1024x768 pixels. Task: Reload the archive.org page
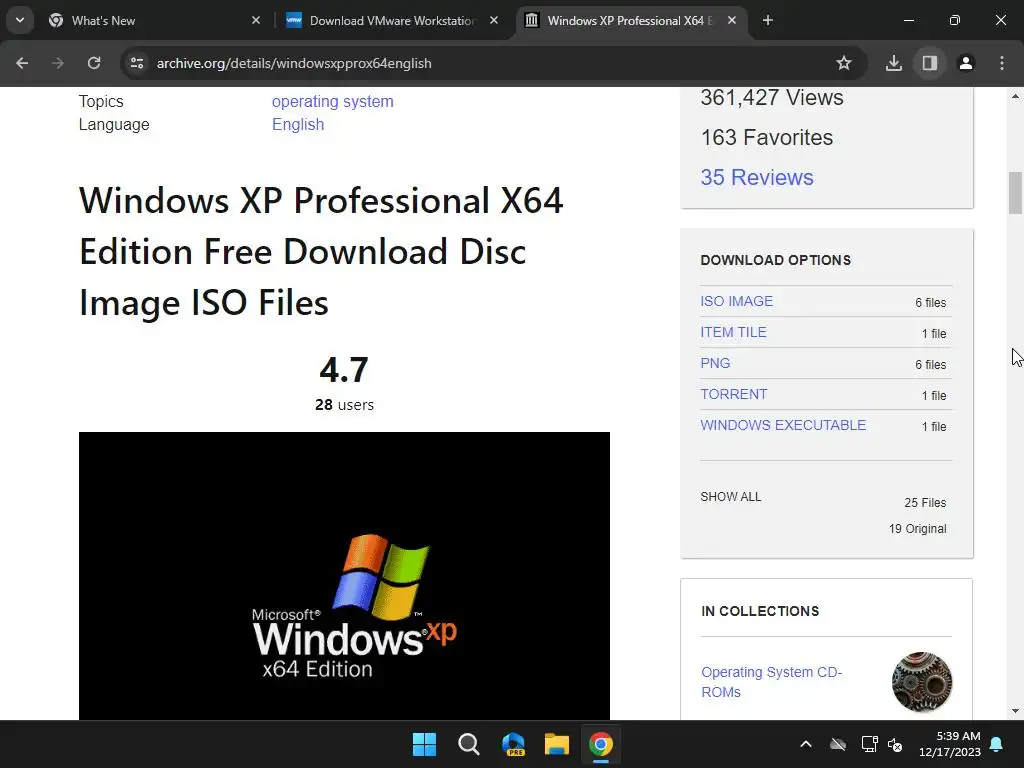(94, 63)
